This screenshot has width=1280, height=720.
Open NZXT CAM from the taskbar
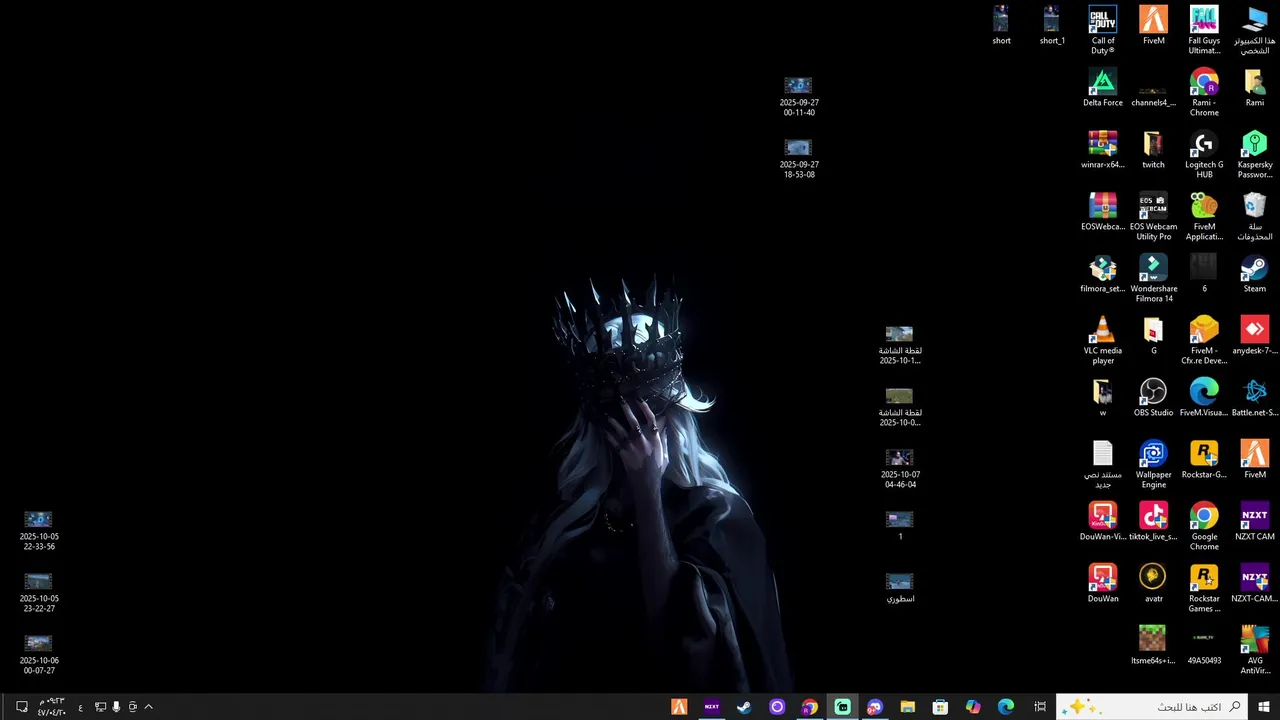tap(712, 707)
